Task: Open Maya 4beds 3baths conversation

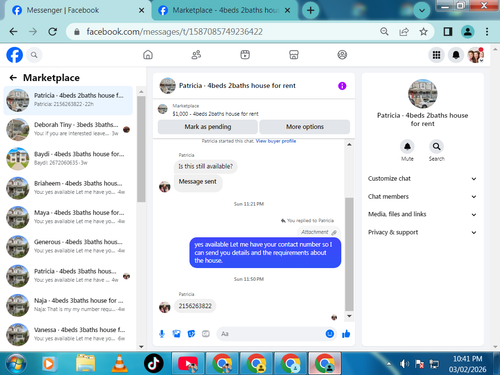Action: (x=68, y=217)
